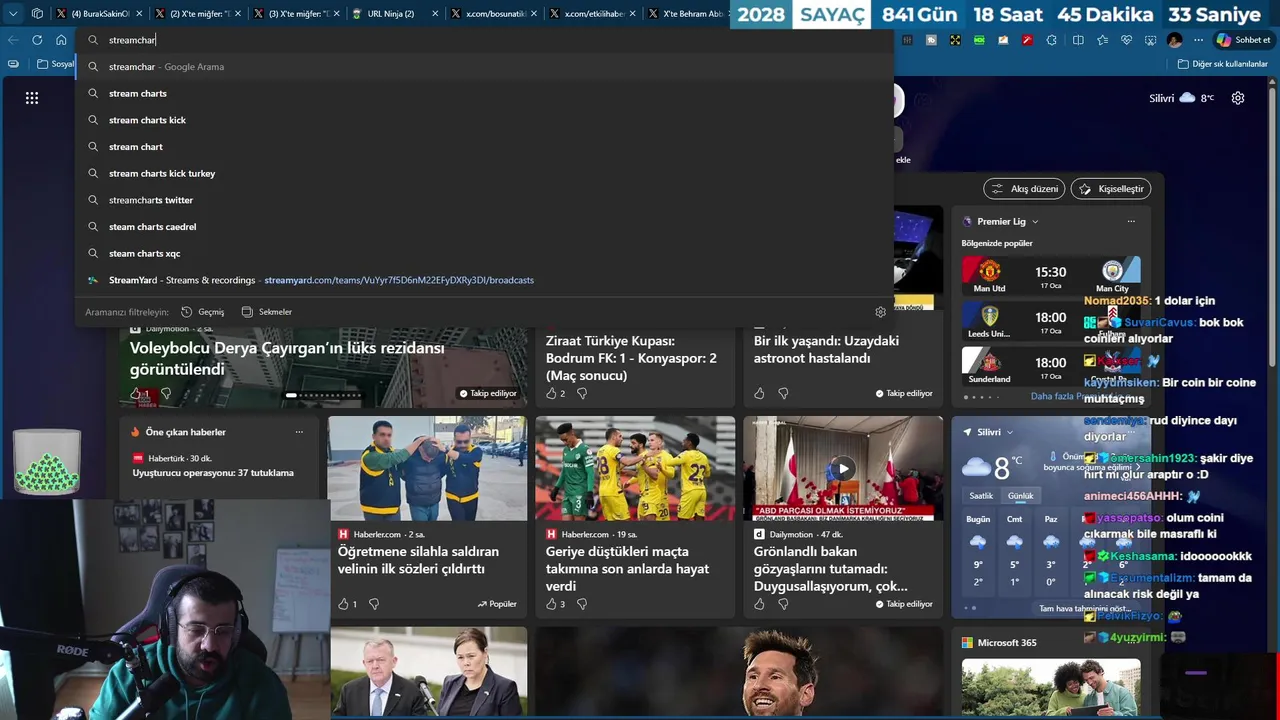View the Silivri 8°C weather in the header

(1181, 98)
